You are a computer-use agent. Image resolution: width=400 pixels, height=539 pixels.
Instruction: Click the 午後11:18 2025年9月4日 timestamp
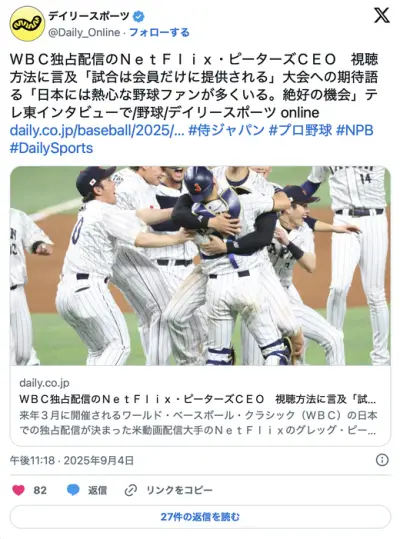[x=72, y=460]
